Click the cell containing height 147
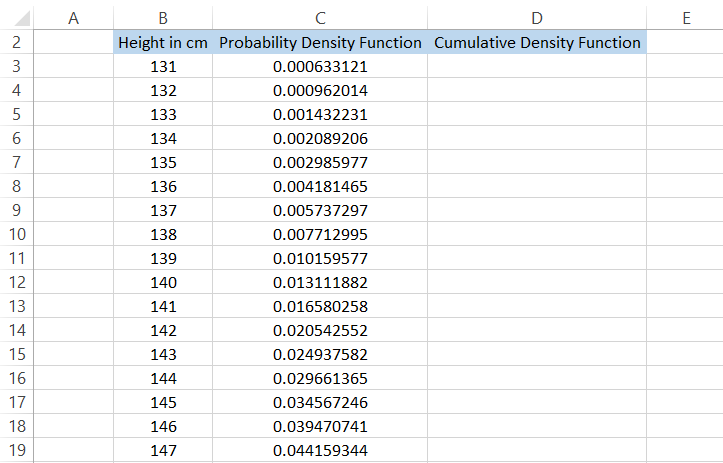Screen dimensions: 723x463 pos(163,450)
